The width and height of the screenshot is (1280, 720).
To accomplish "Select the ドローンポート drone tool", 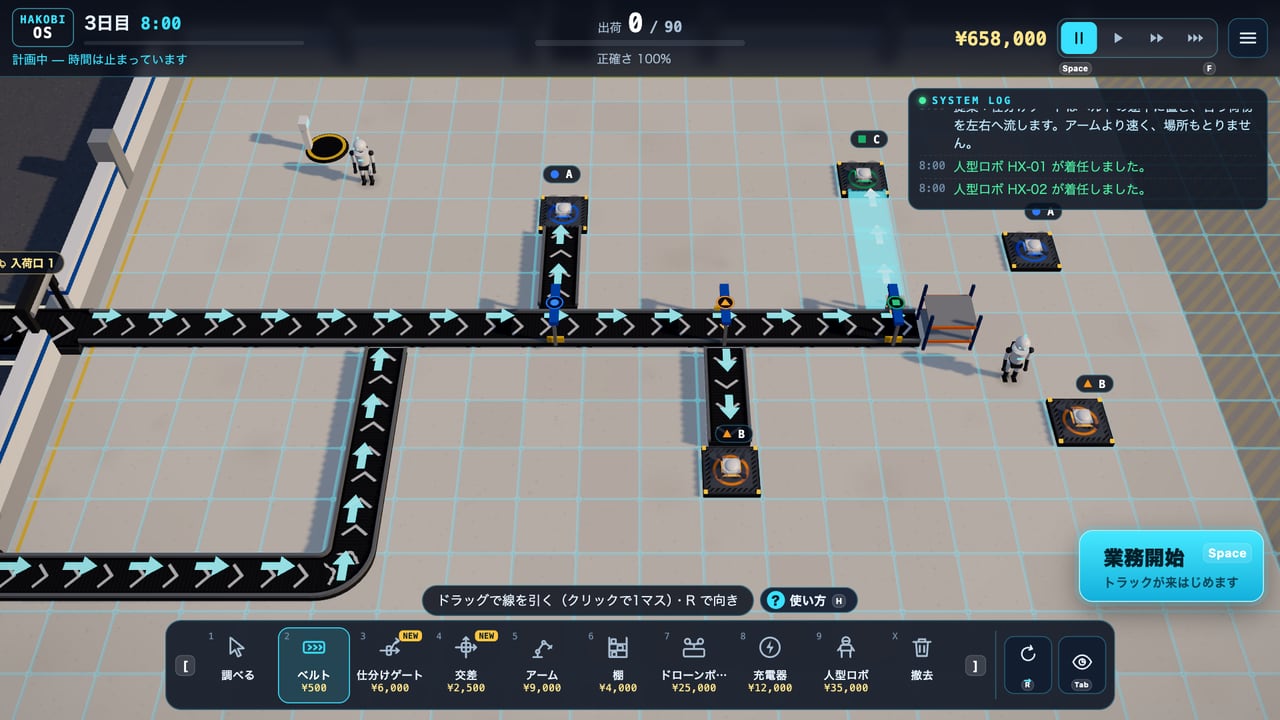I will (x=694, y=665).
